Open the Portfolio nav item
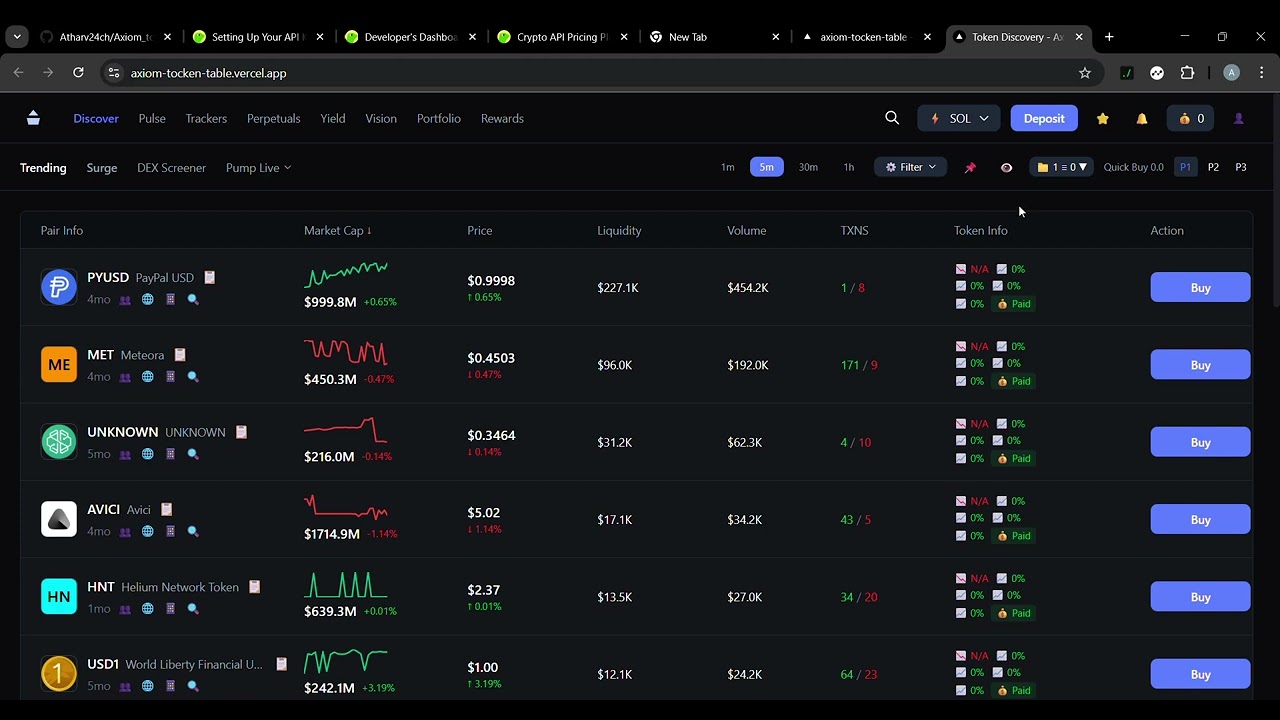 click(x=439, y=118)
